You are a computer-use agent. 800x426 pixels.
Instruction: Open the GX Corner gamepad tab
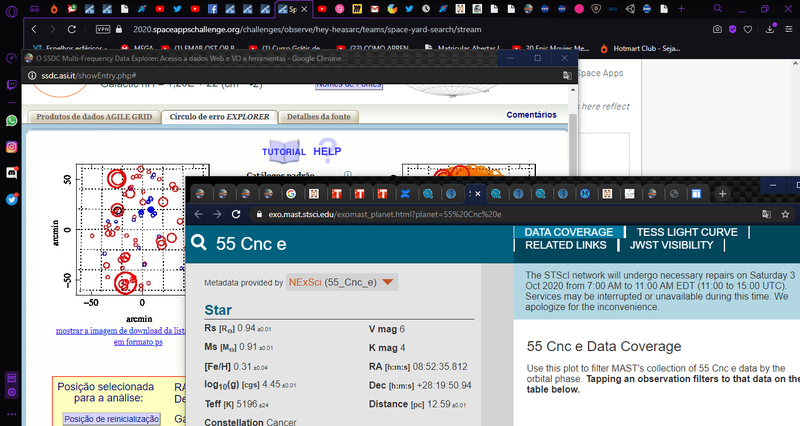click(34, 9)
